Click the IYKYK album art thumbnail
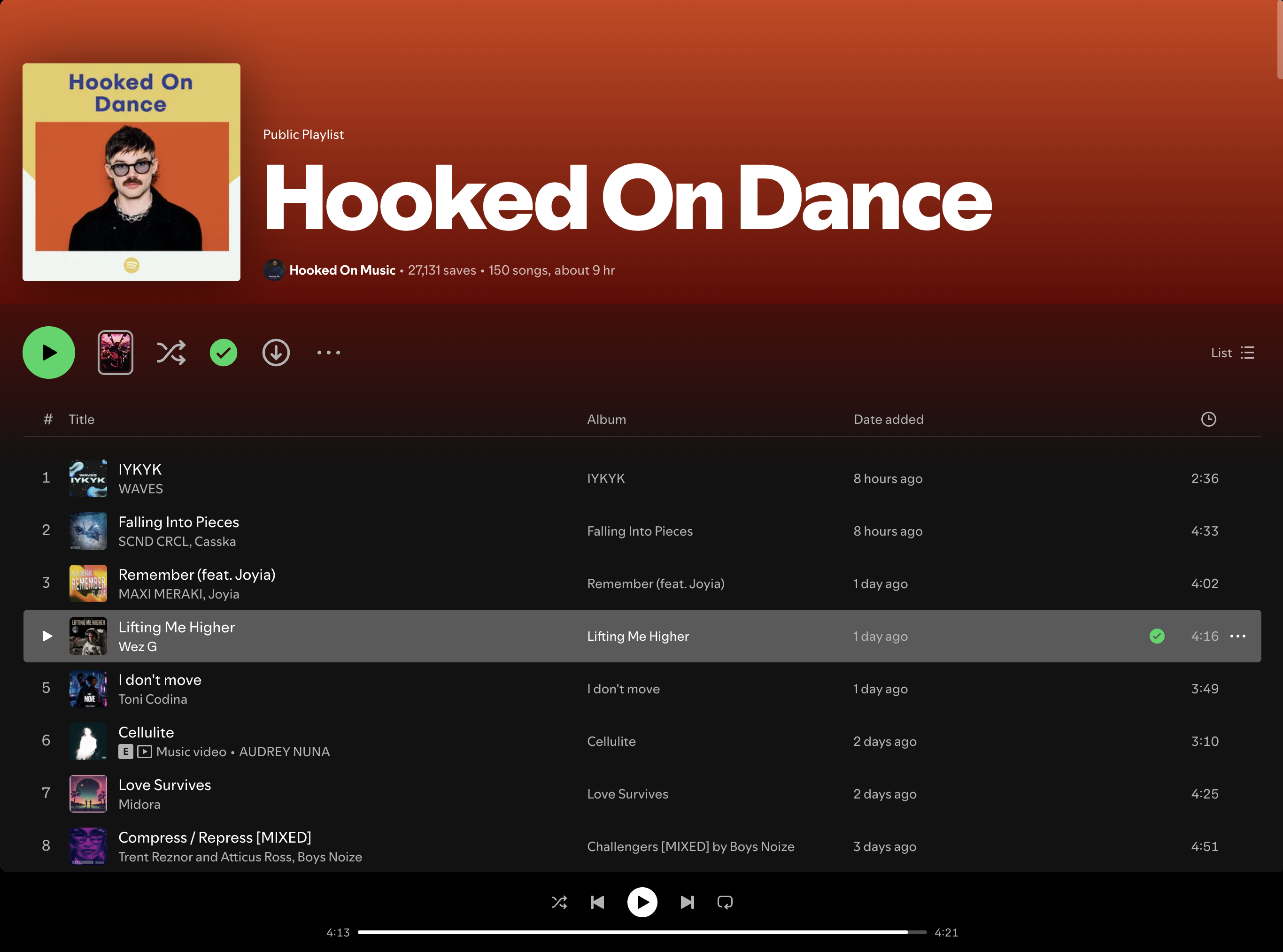The height and width of the screenshot is (952, 1283). pos(88,478)
